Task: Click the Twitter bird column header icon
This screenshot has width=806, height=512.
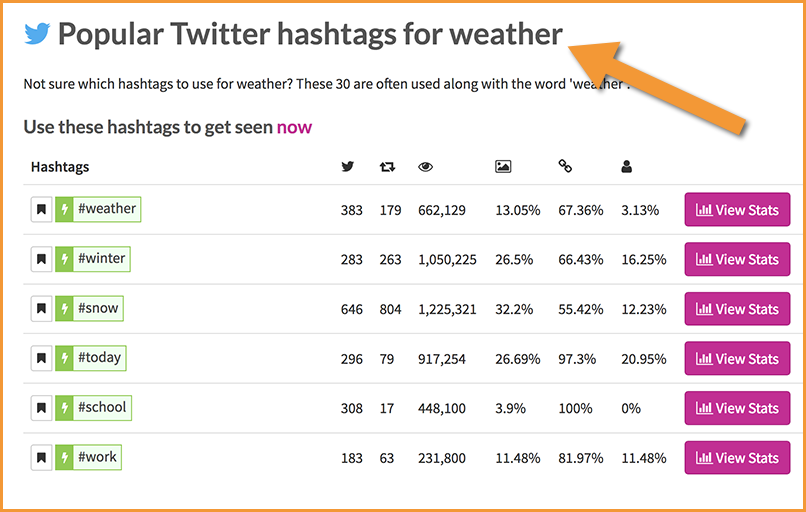Action: point(348,167)
